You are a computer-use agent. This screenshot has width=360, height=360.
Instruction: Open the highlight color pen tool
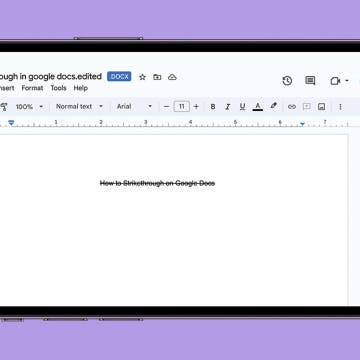(273, 106)
